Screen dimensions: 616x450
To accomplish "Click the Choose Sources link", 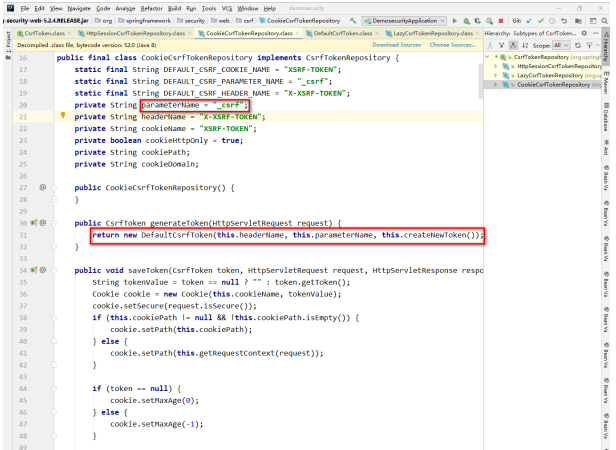I will (x=453, y=45).
